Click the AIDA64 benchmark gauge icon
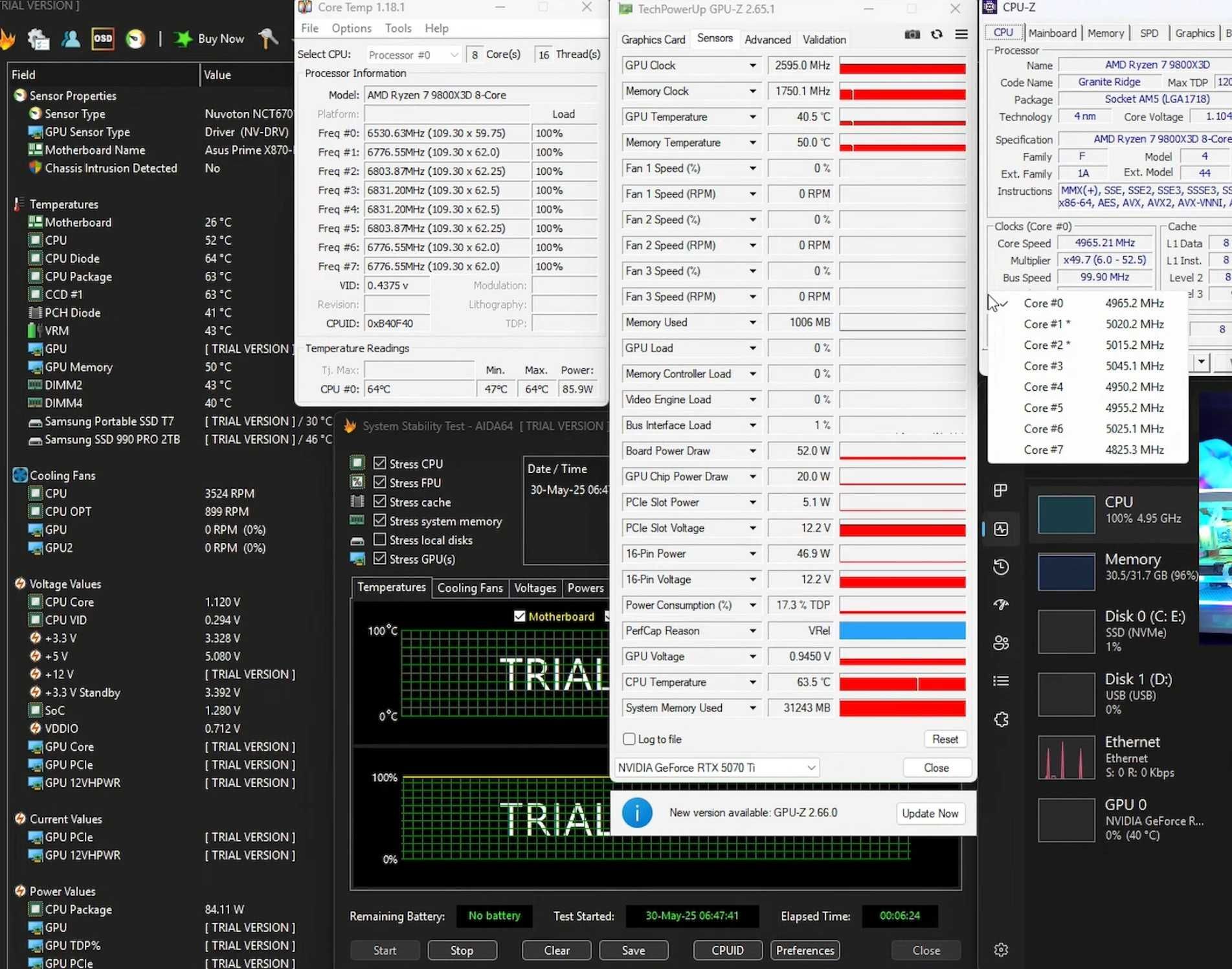 [x=135, y=39]
